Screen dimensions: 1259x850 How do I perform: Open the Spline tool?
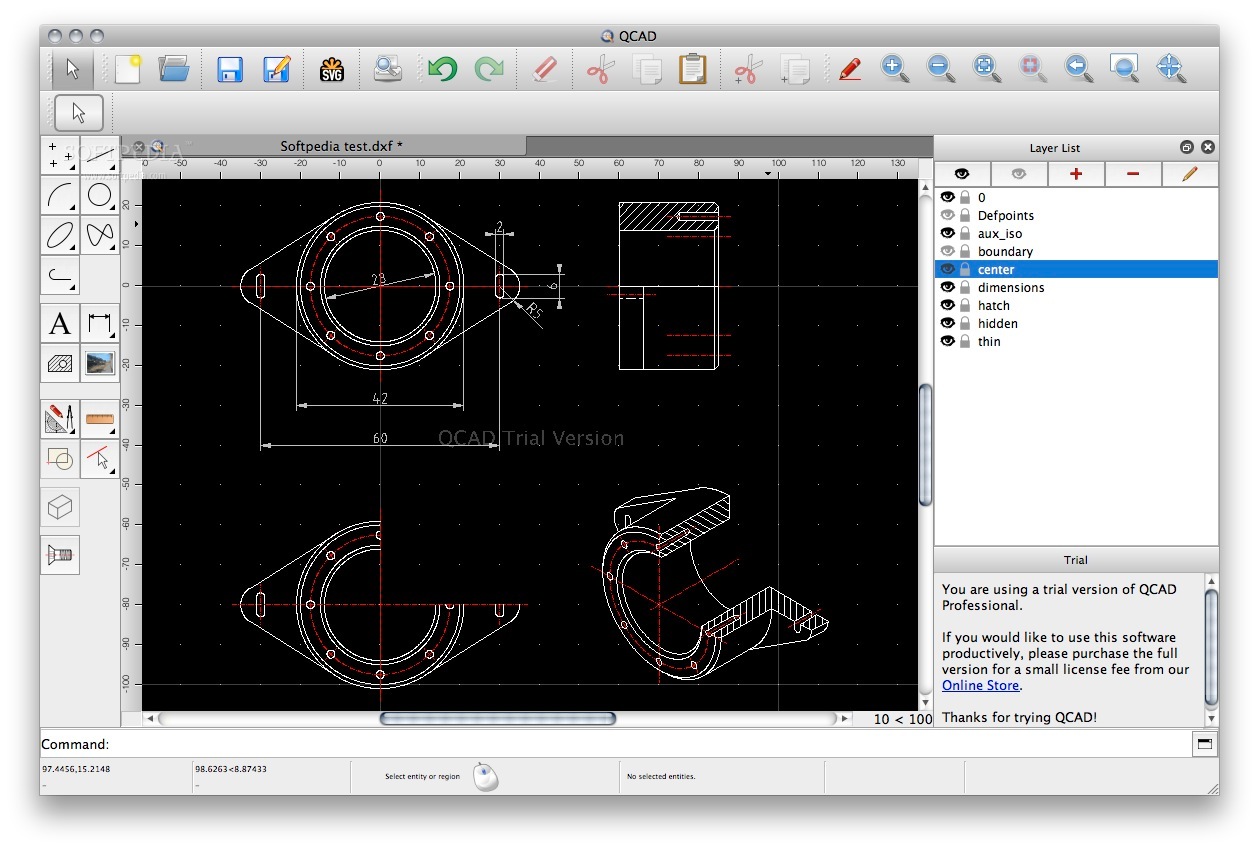pos(100,235)
